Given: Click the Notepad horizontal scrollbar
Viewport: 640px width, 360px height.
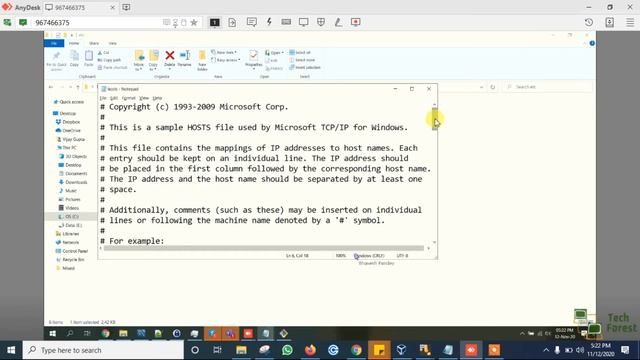Looking at the screenshot, I should coord(264,248).
